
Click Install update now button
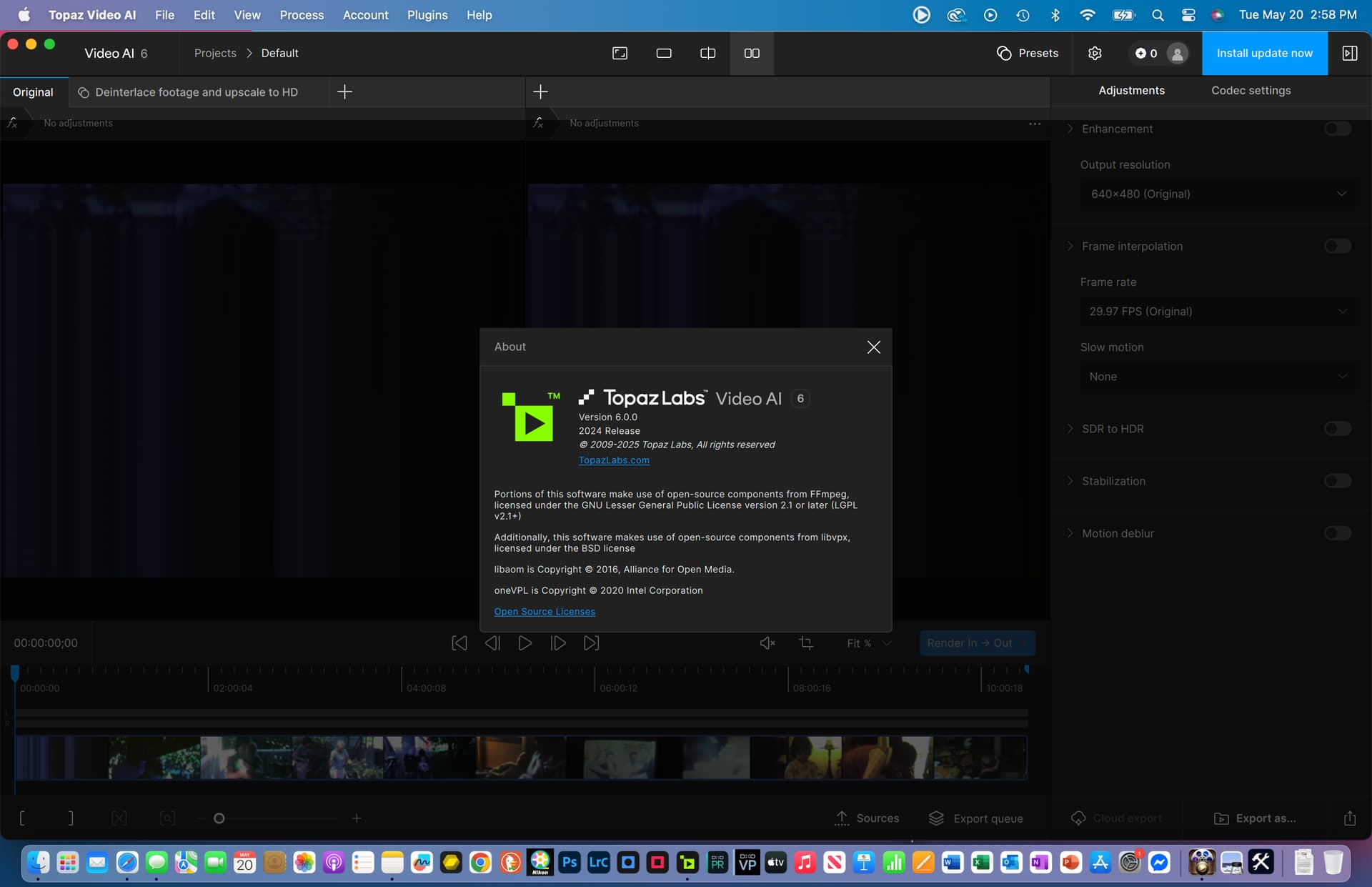tap(1264, 54)
